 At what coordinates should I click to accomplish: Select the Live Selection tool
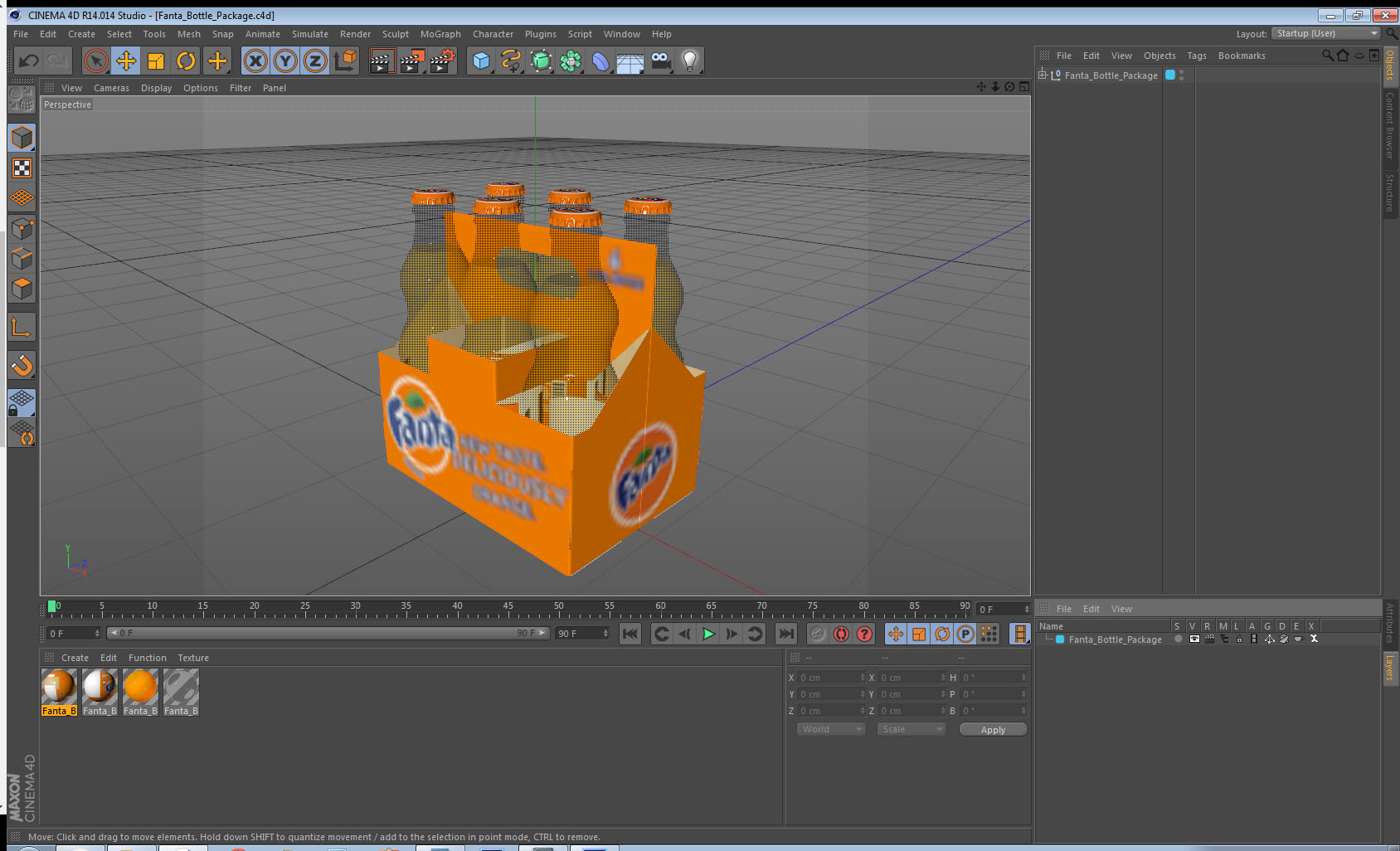(96, 61)
